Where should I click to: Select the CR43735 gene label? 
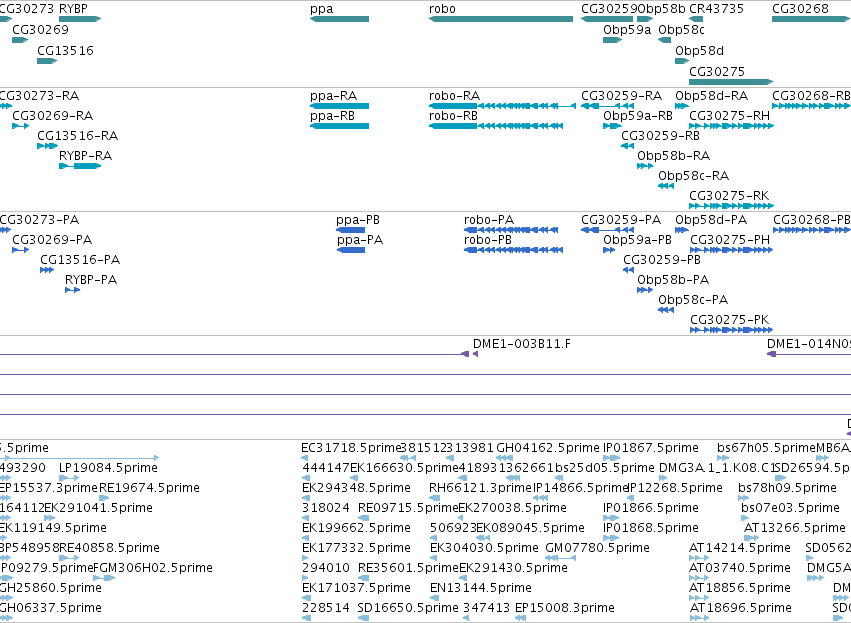716,9
